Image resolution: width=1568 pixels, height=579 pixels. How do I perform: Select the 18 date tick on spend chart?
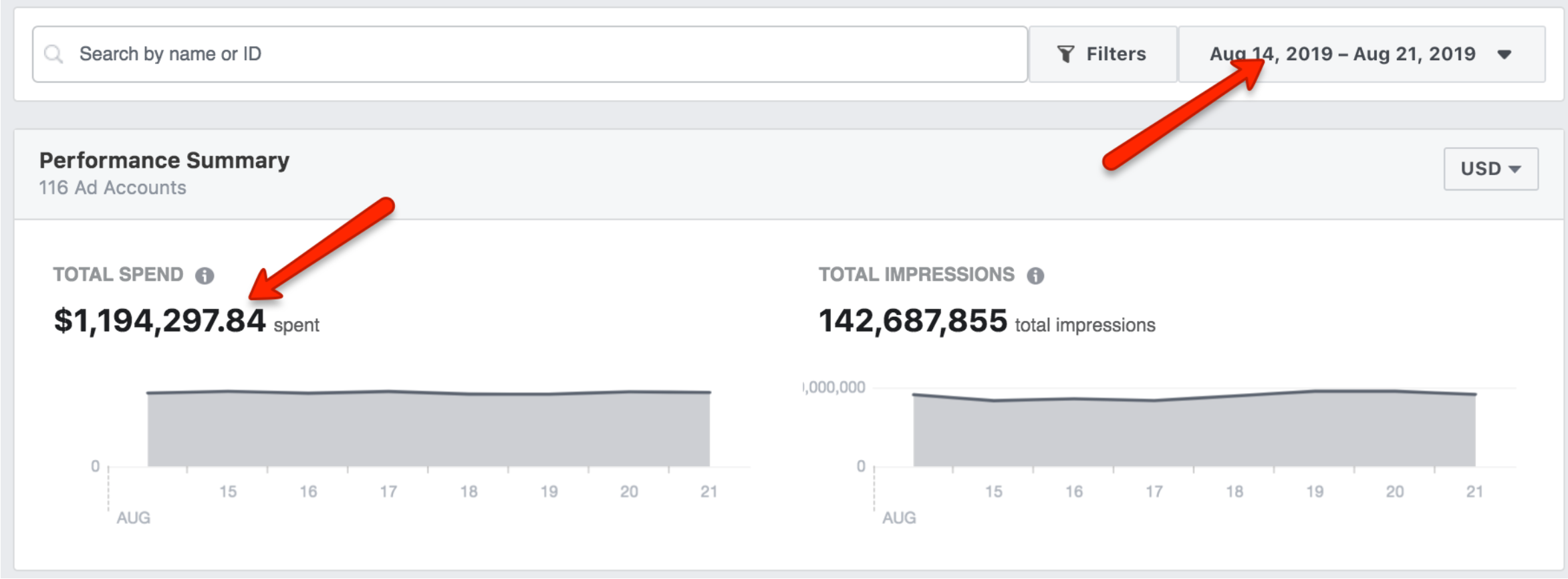click(x=469, y=491)
